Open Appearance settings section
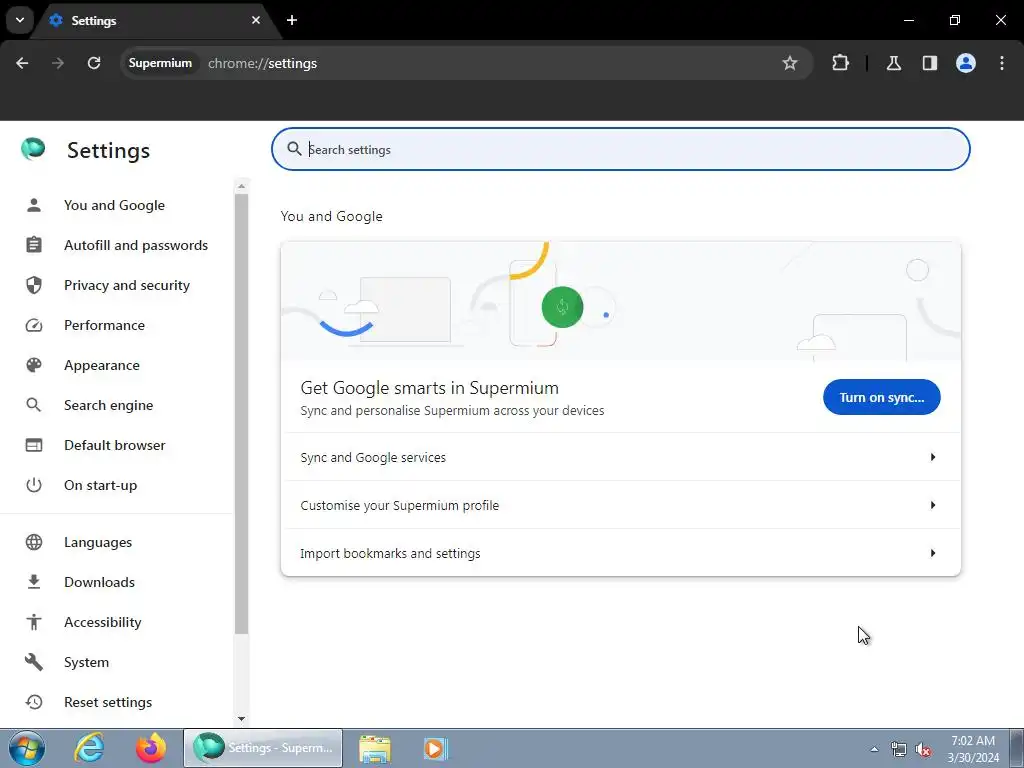This screenshot has height=768, width=1024. point(102,364)
